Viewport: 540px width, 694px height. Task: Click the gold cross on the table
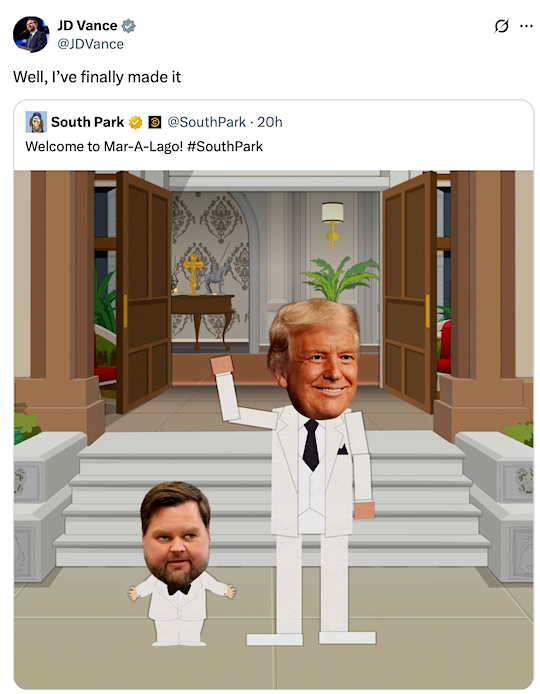(x=194, y=274)
